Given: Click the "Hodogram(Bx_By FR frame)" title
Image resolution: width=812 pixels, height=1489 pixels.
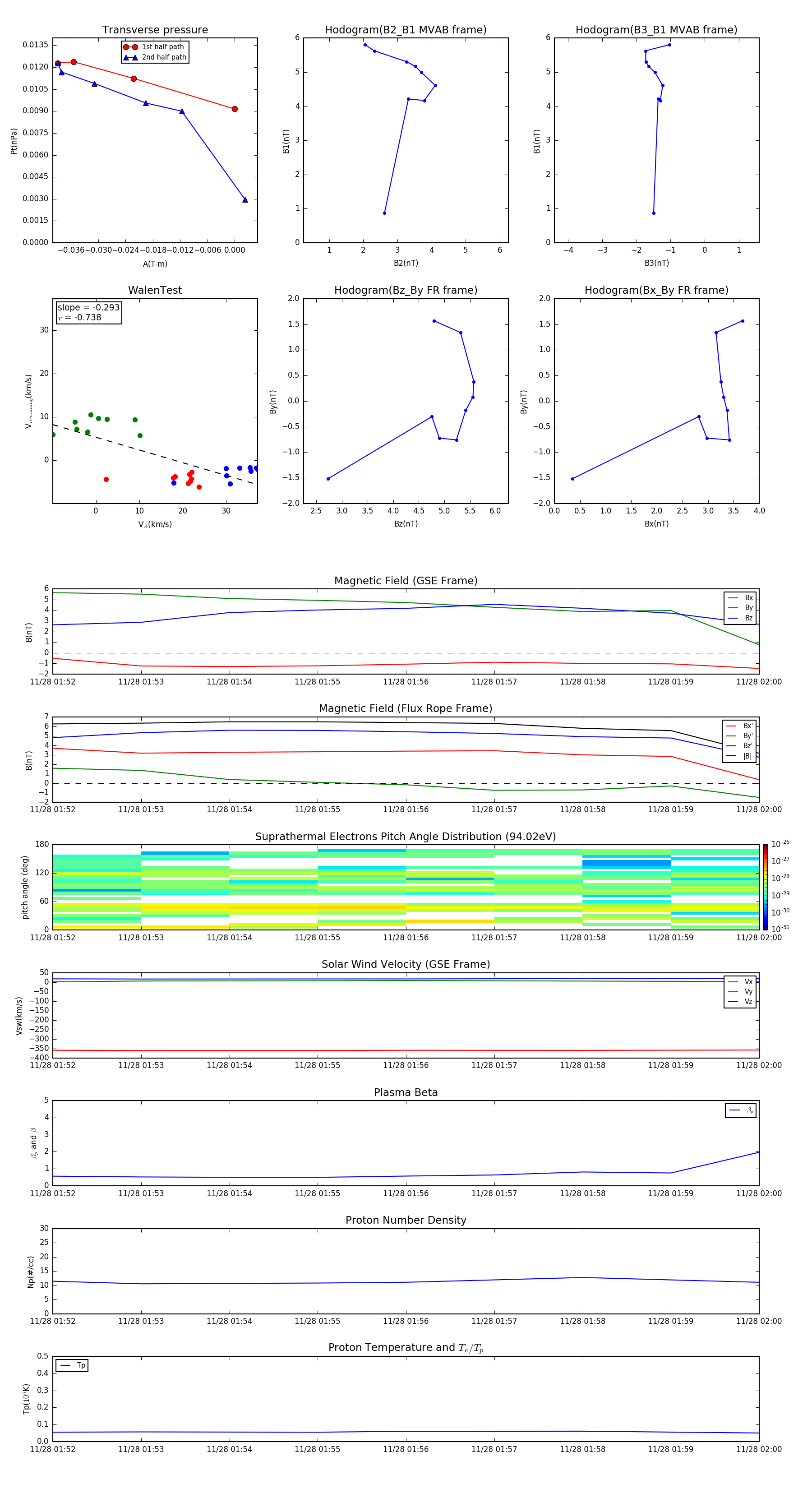Looking at the screenshot, I should 656,290.
